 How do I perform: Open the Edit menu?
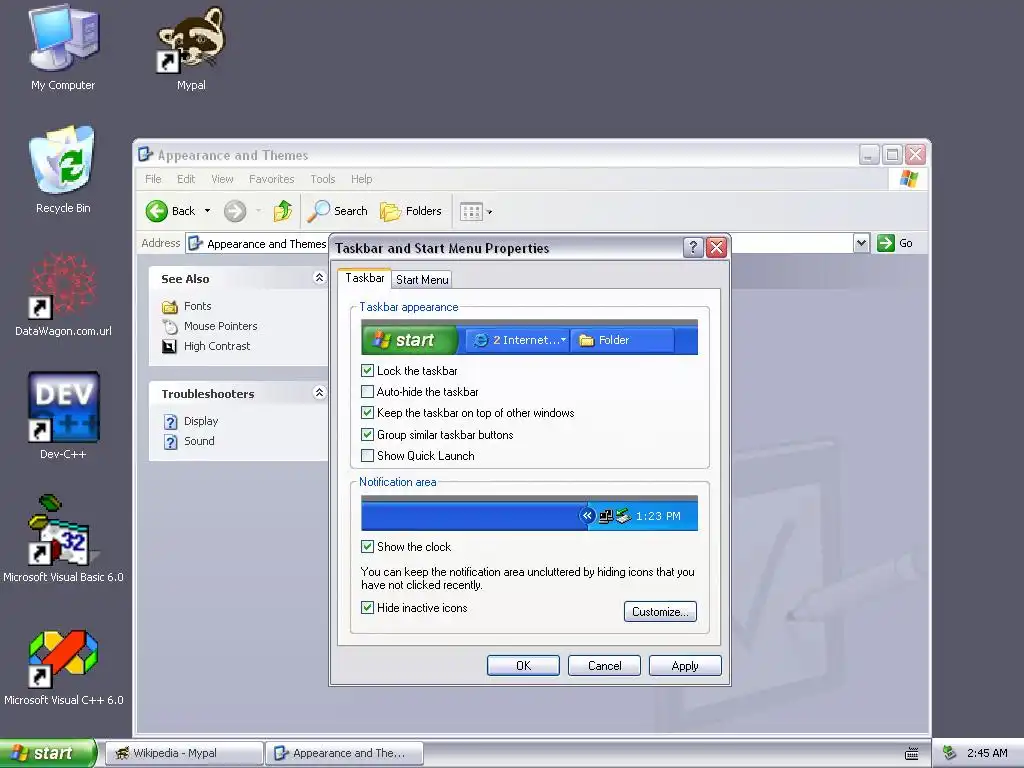[186, 179]
